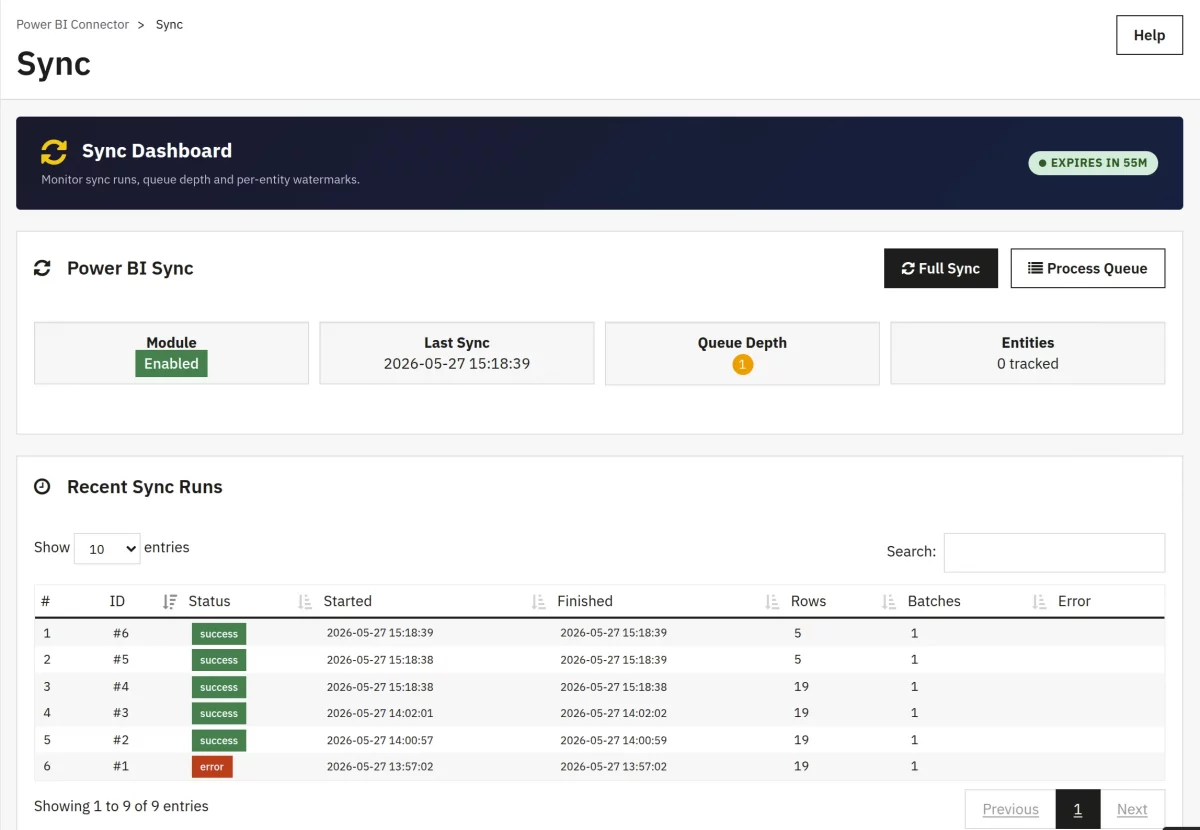
Task: Sort by Status column sort icon
Action: [x=305, y=602]
